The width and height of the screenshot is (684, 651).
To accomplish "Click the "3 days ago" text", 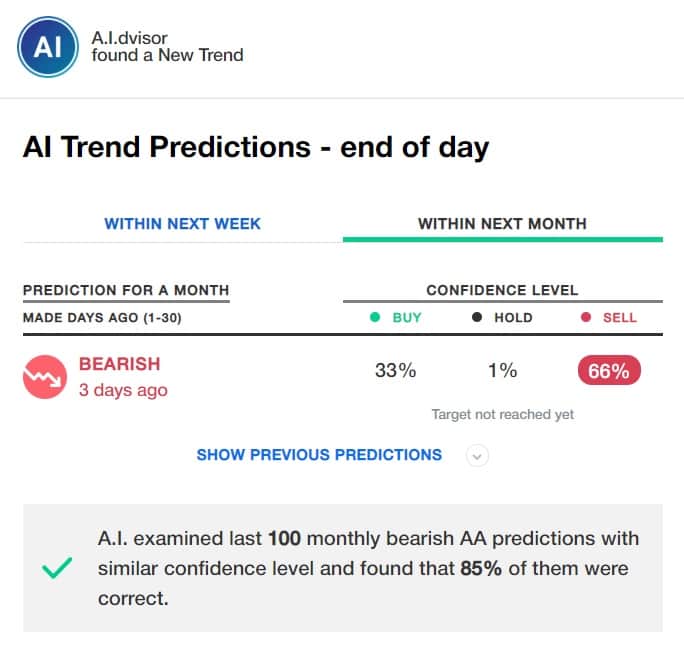I will click(x=123, y=390).
